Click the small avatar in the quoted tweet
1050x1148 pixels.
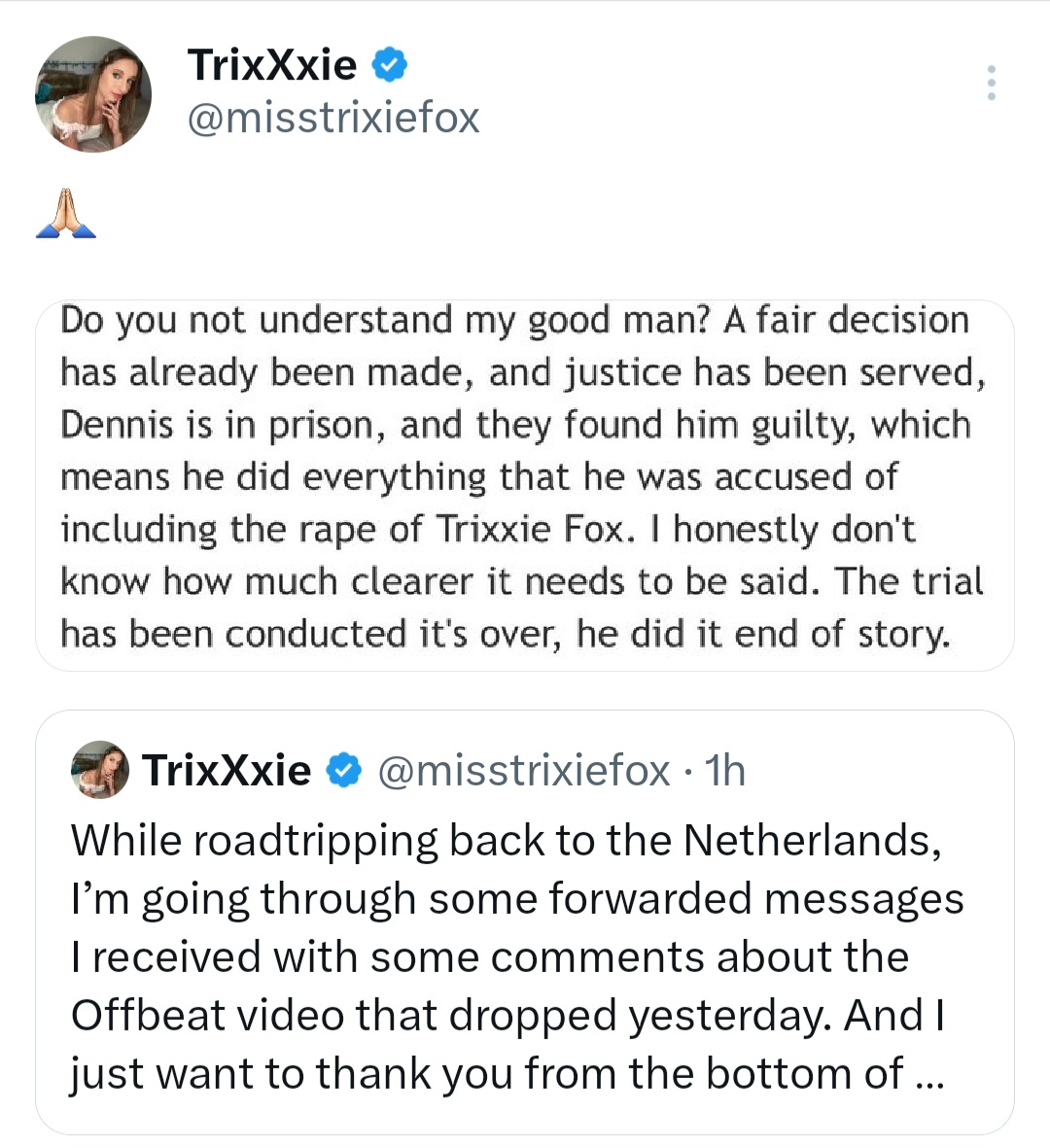(100, 770)
